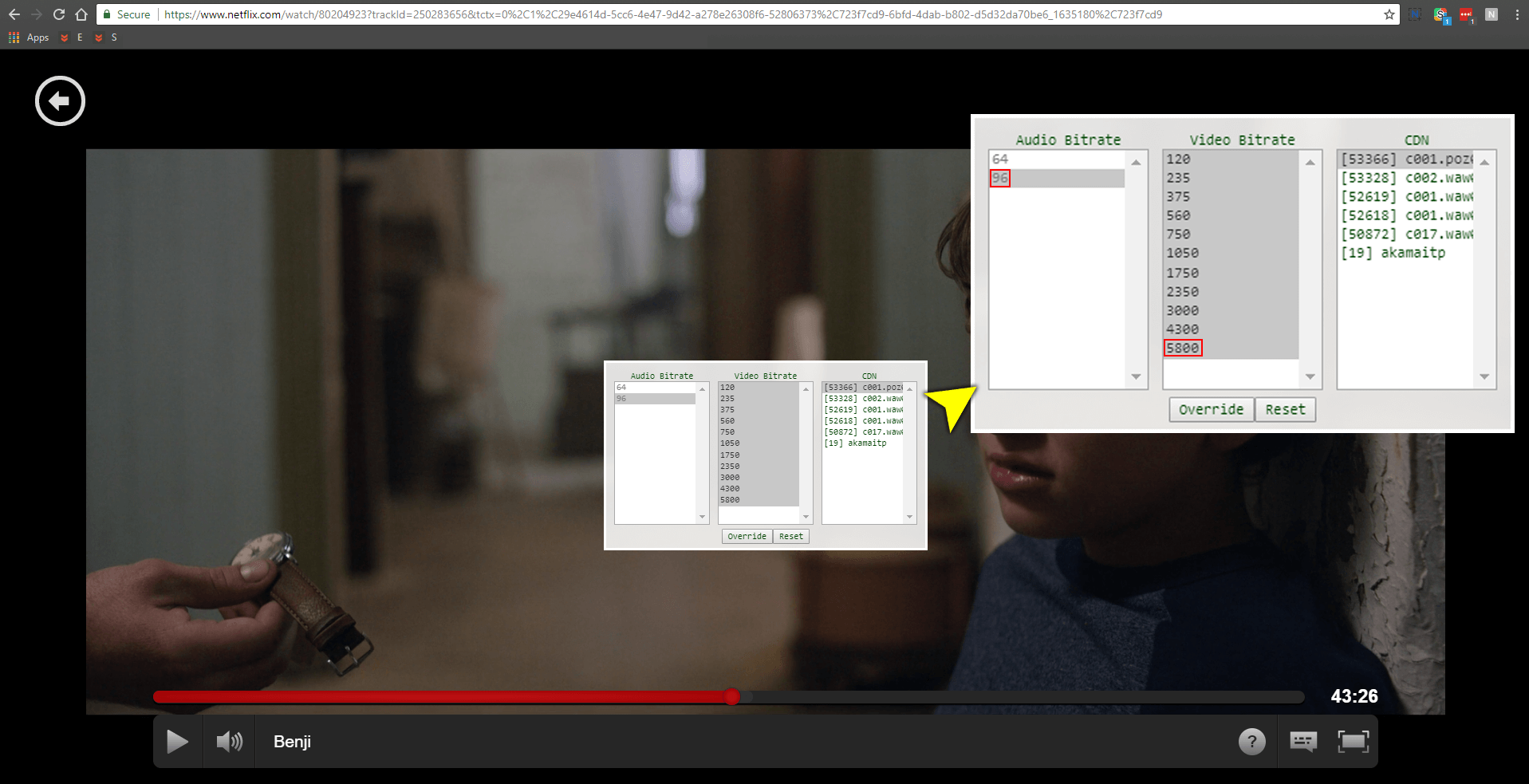Click the green Secure padlock icon
This screenshot has width=1529, height=784.
(107, 14)
